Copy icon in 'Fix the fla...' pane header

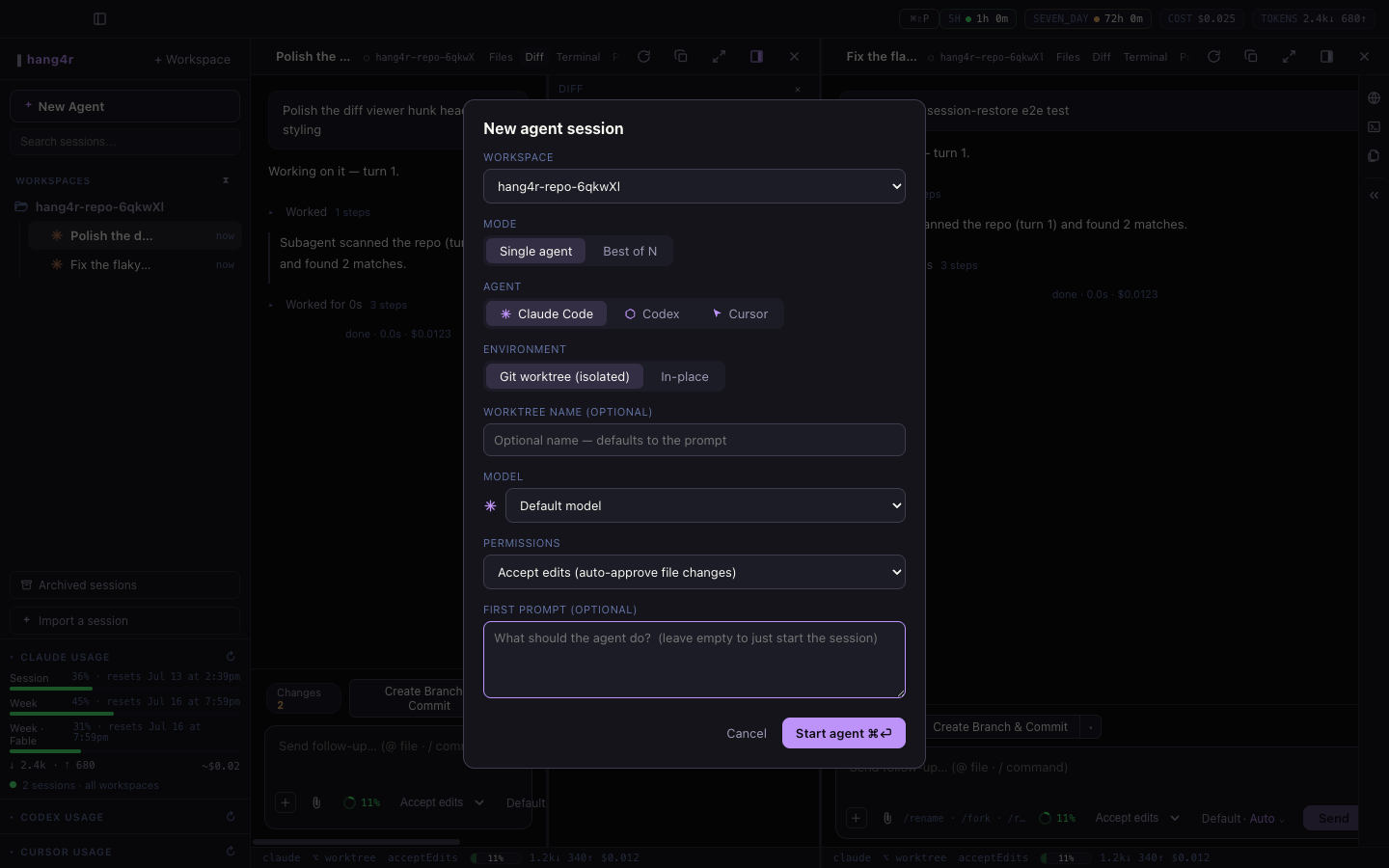click(1251, 57)
